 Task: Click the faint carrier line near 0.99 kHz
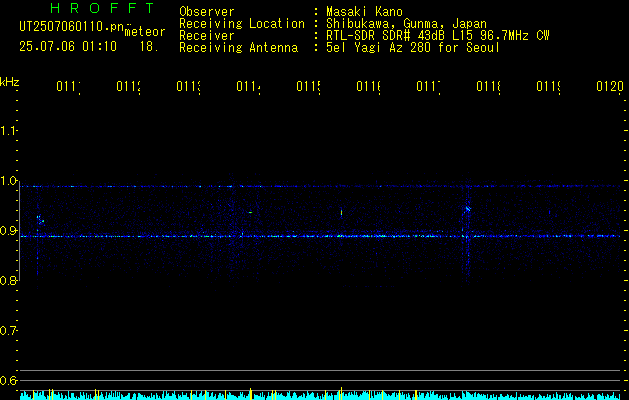[320, 186]
